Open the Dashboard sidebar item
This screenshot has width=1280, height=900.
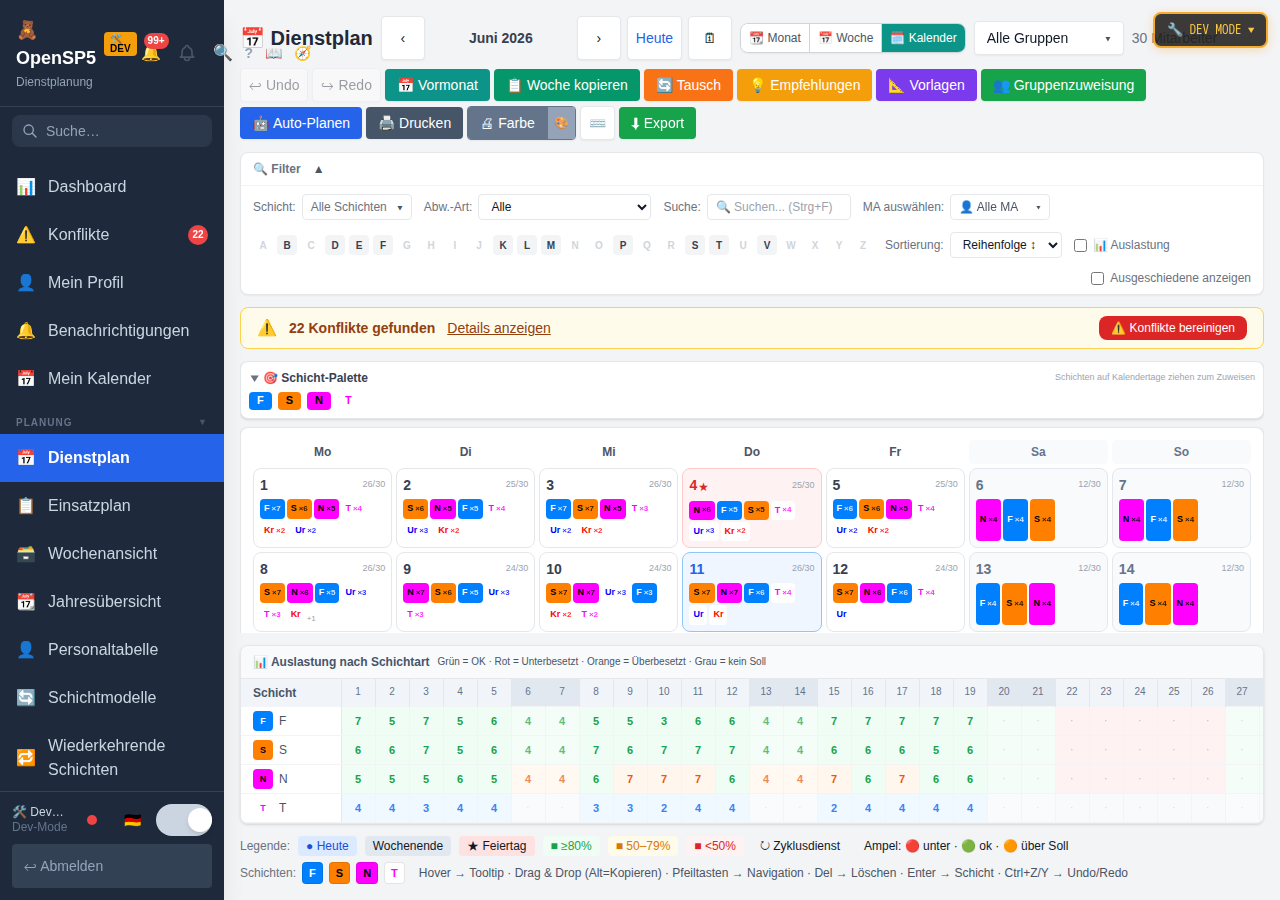coord(112,186)
